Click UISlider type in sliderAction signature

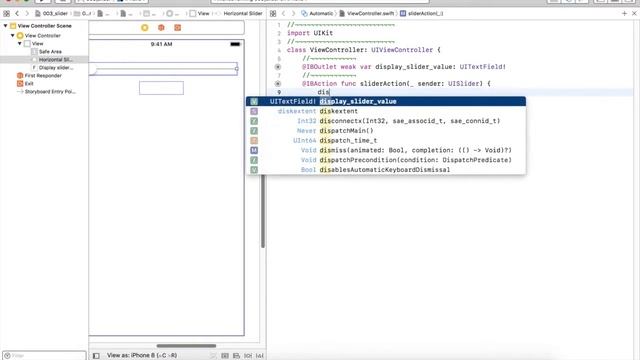coord(463,83)
